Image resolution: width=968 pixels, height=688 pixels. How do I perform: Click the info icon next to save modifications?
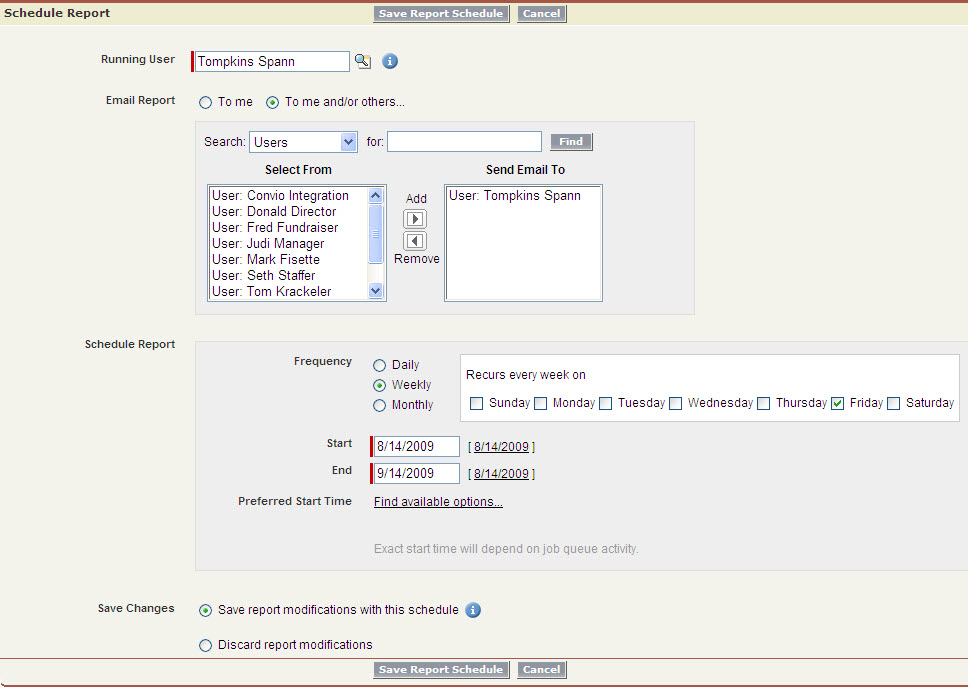point(474,610)
